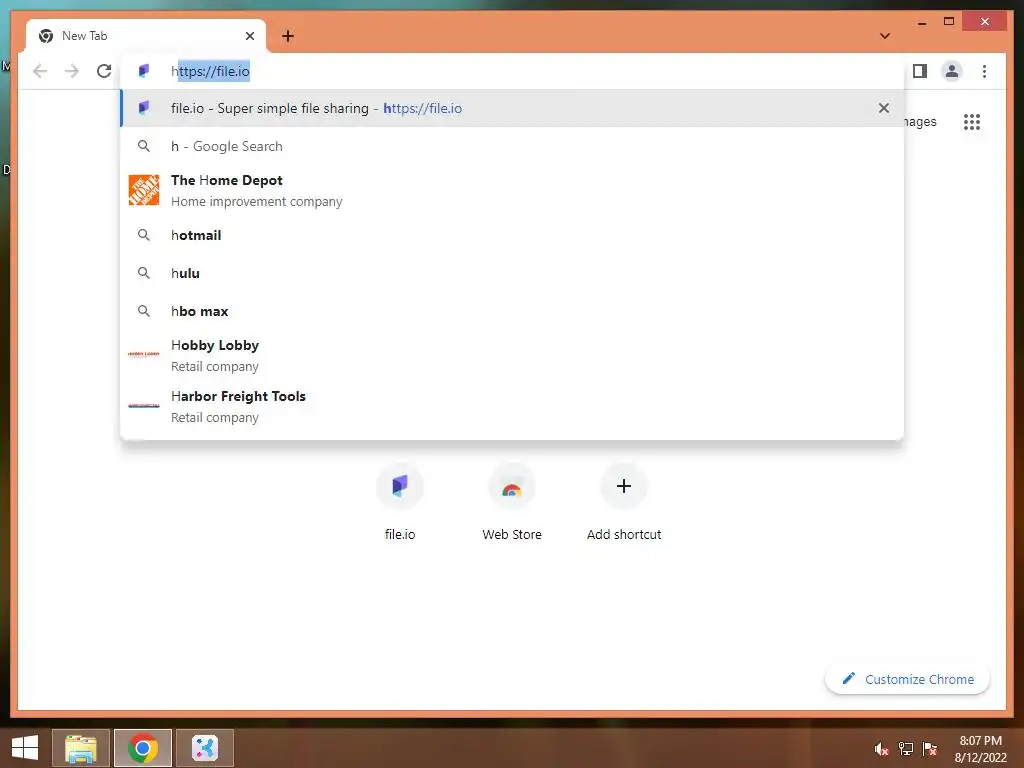Expand the tab search chevron

pos(885,36)
